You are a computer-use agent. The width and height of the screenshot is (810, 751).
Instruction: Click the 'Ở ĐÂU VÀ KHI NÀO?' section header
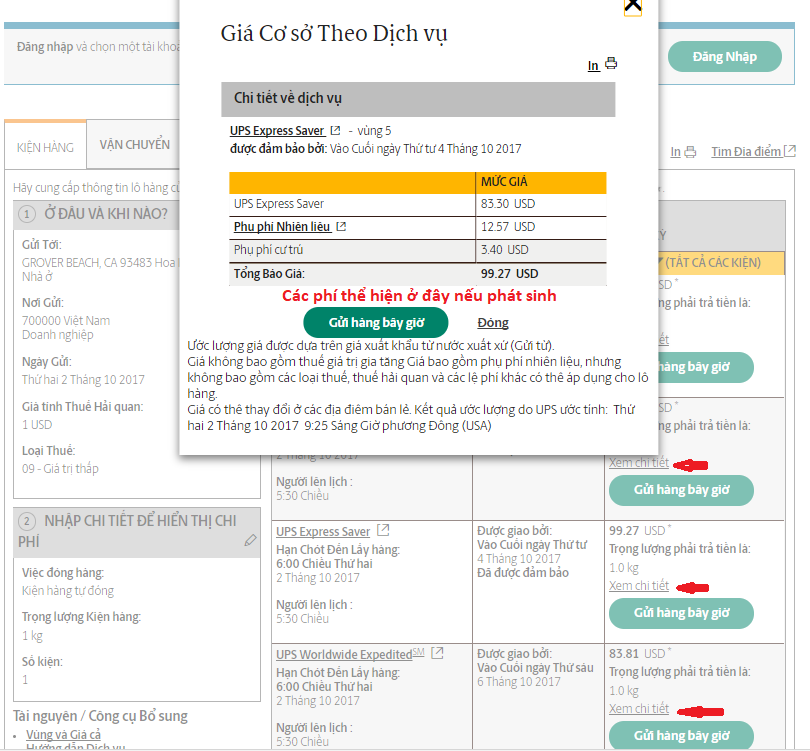point(96,213)
